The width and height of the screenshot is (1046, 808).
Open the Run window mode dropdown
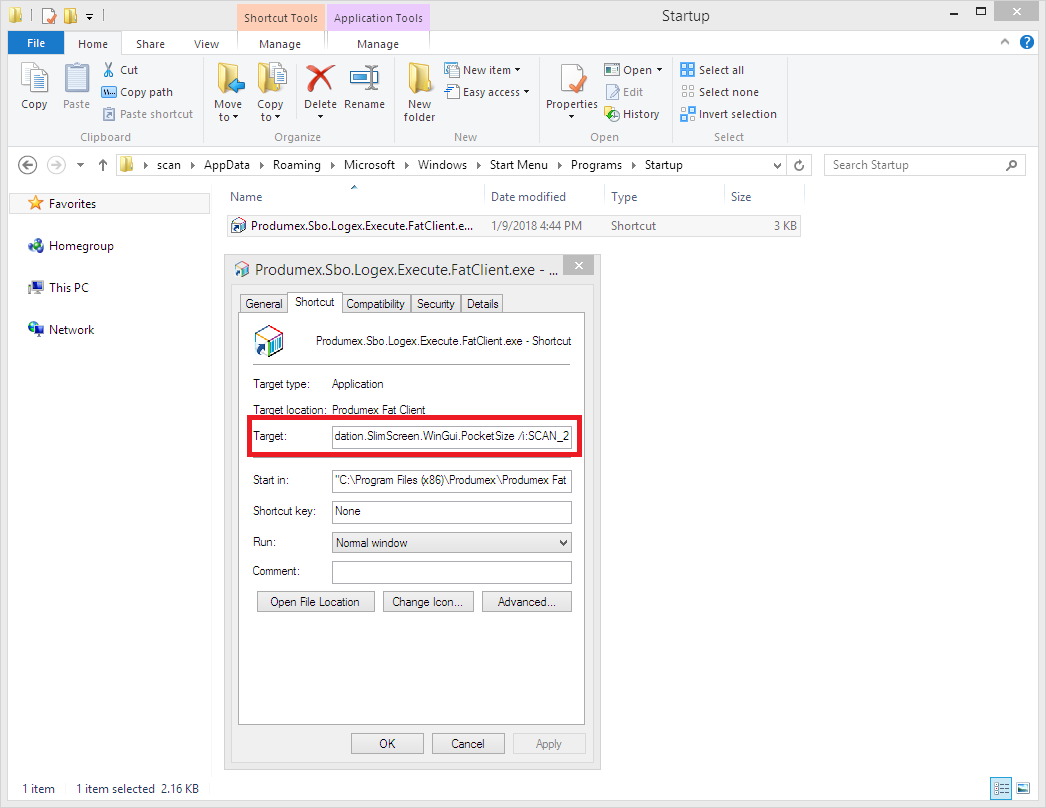(452, 543)
